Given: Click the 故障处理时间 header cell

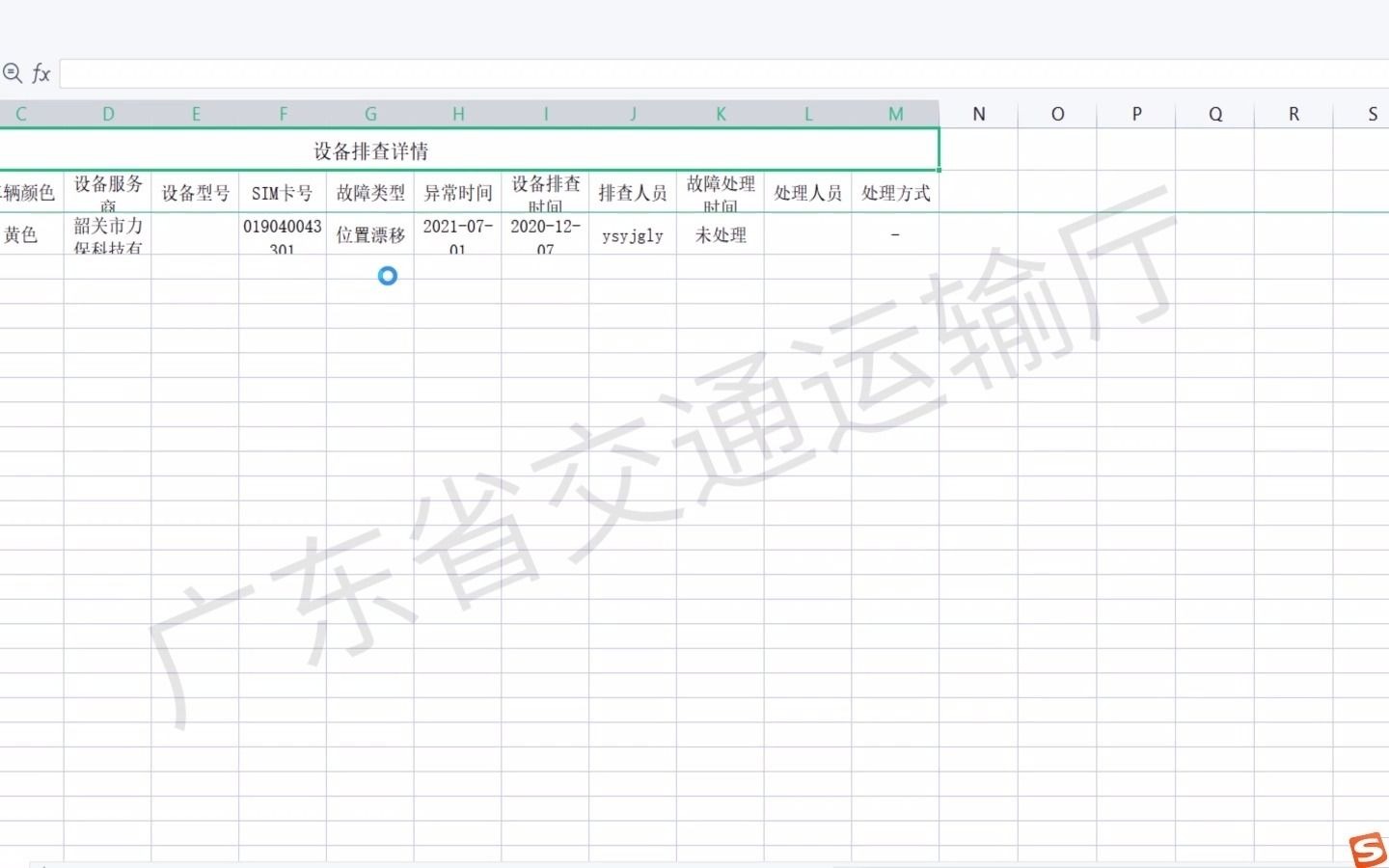Looking at the screenshot, I should 721,193.
